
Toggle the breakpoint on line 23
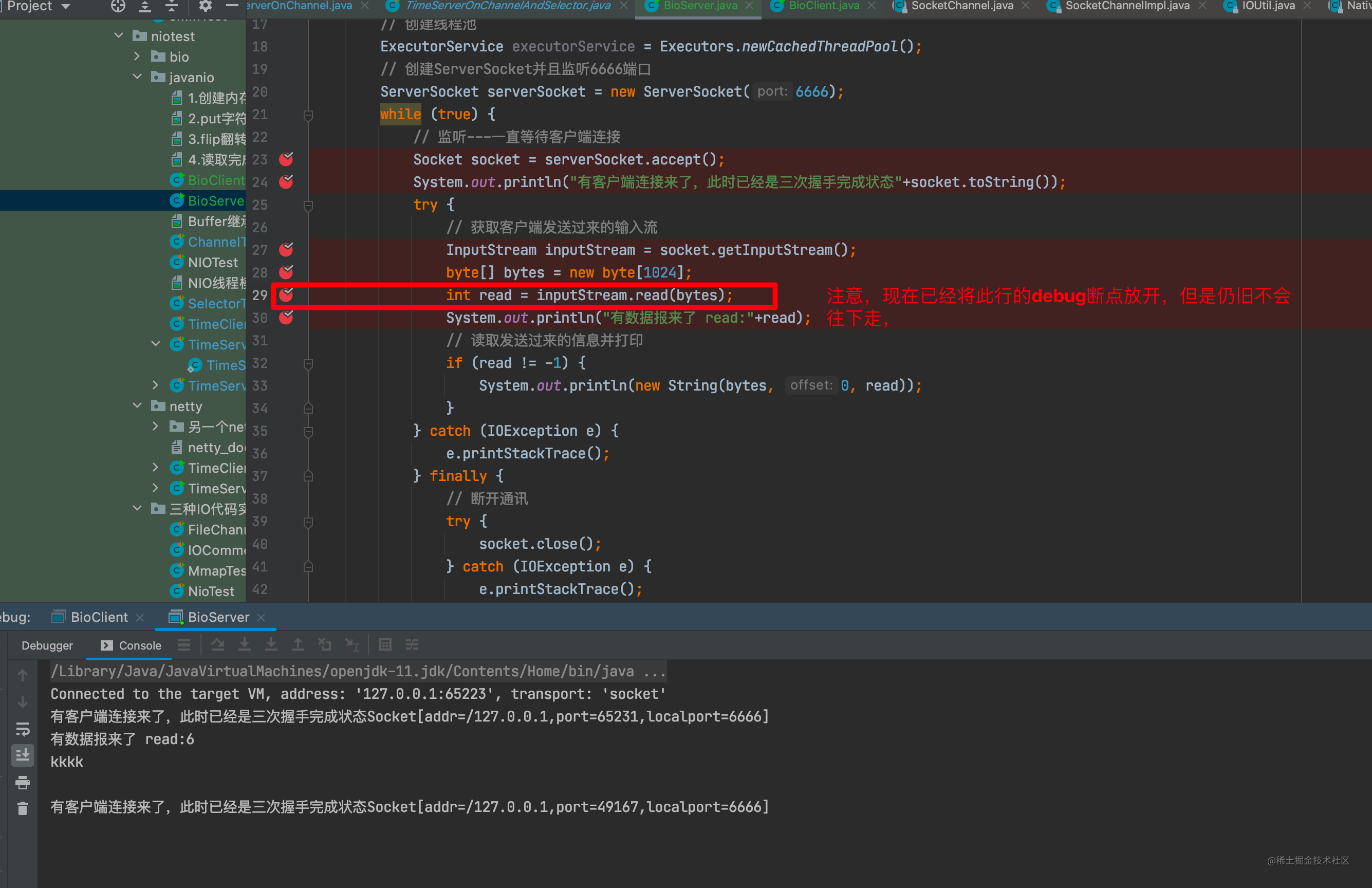point(286,159)
